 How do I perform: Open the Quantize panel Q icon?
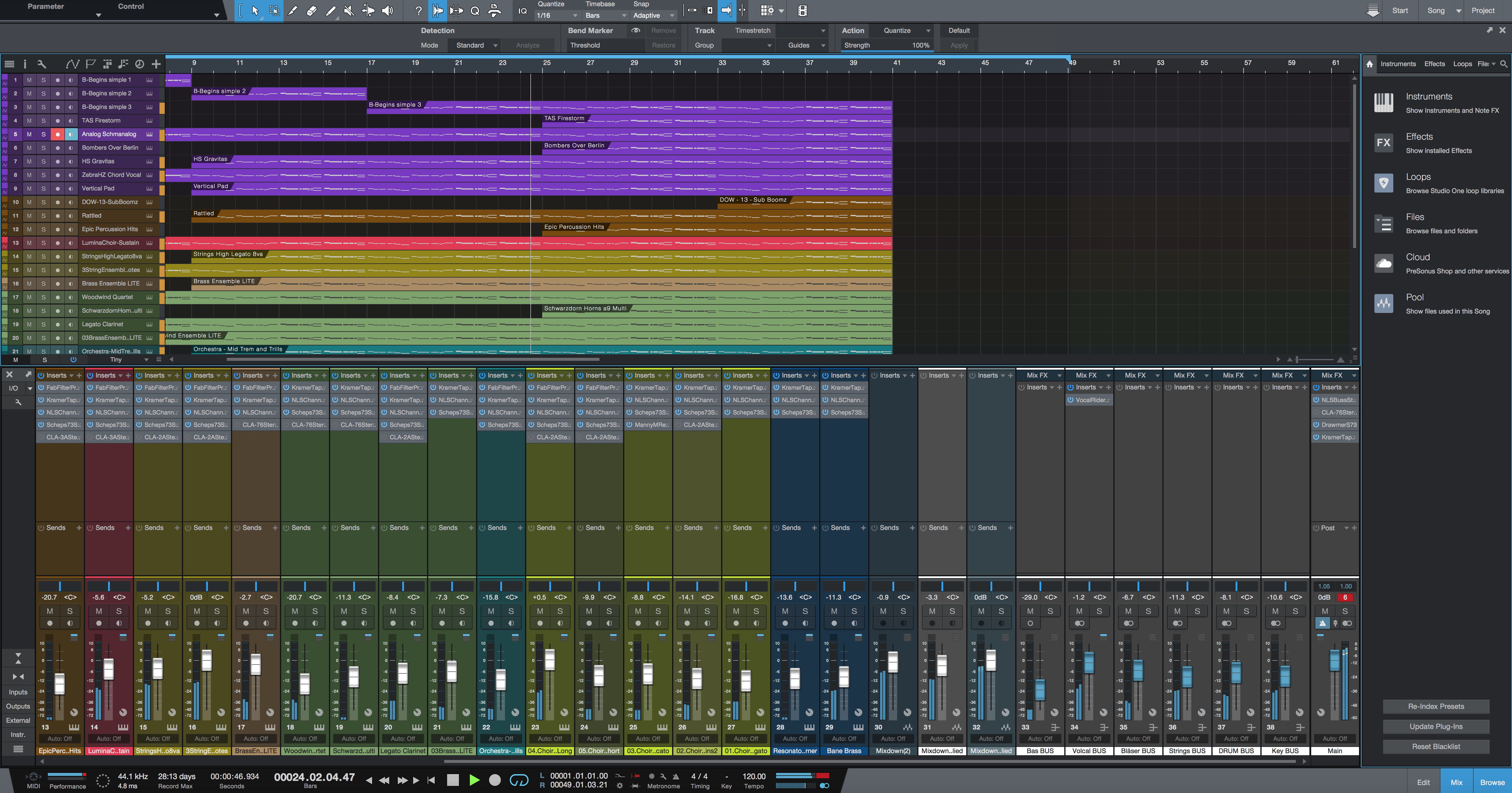coord(475,11)
